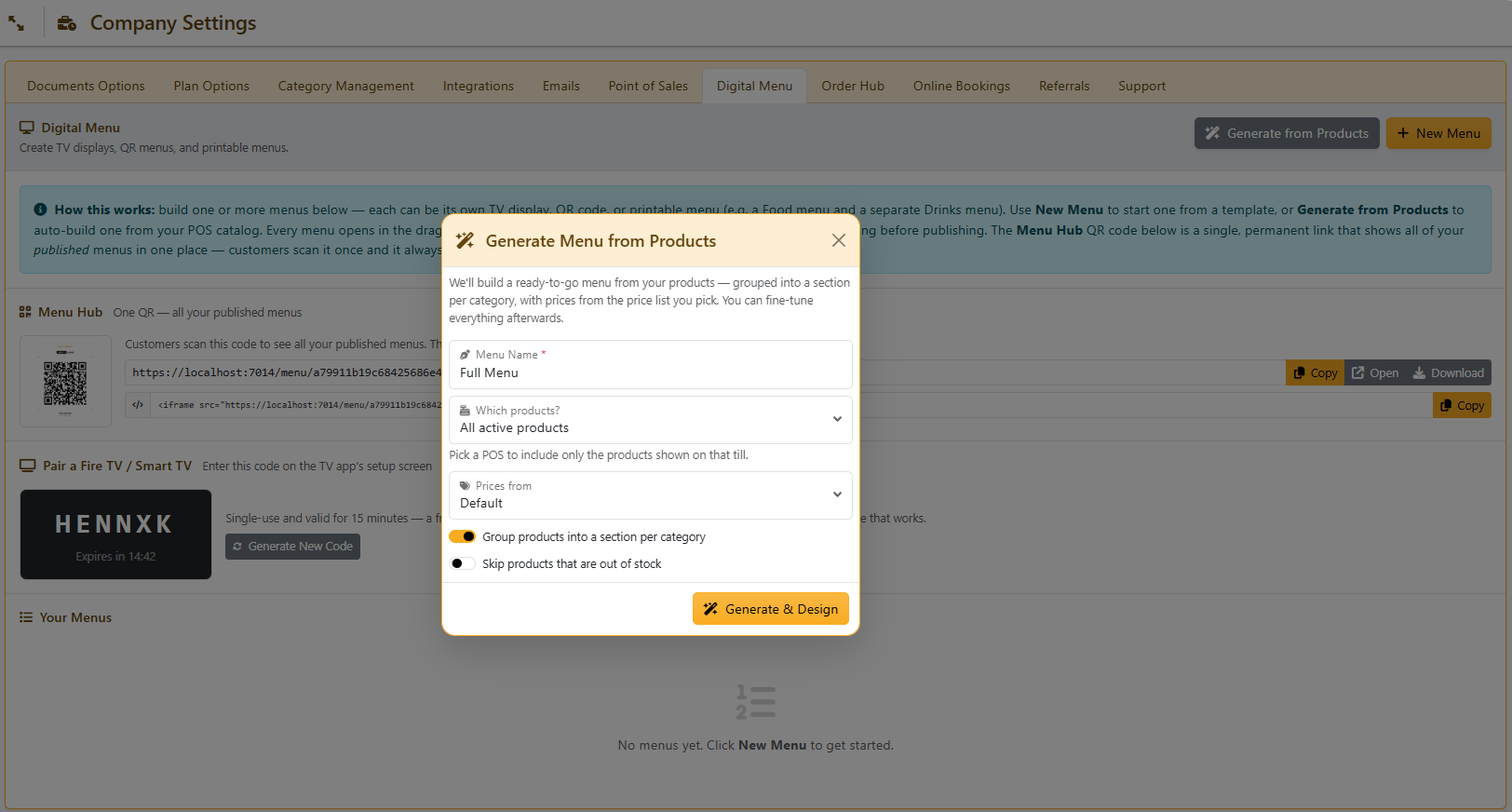Click the Your Menus list icon
The height and width of the screenshot is (812, 1512).
pyautogui.click(x=26, y=617)
